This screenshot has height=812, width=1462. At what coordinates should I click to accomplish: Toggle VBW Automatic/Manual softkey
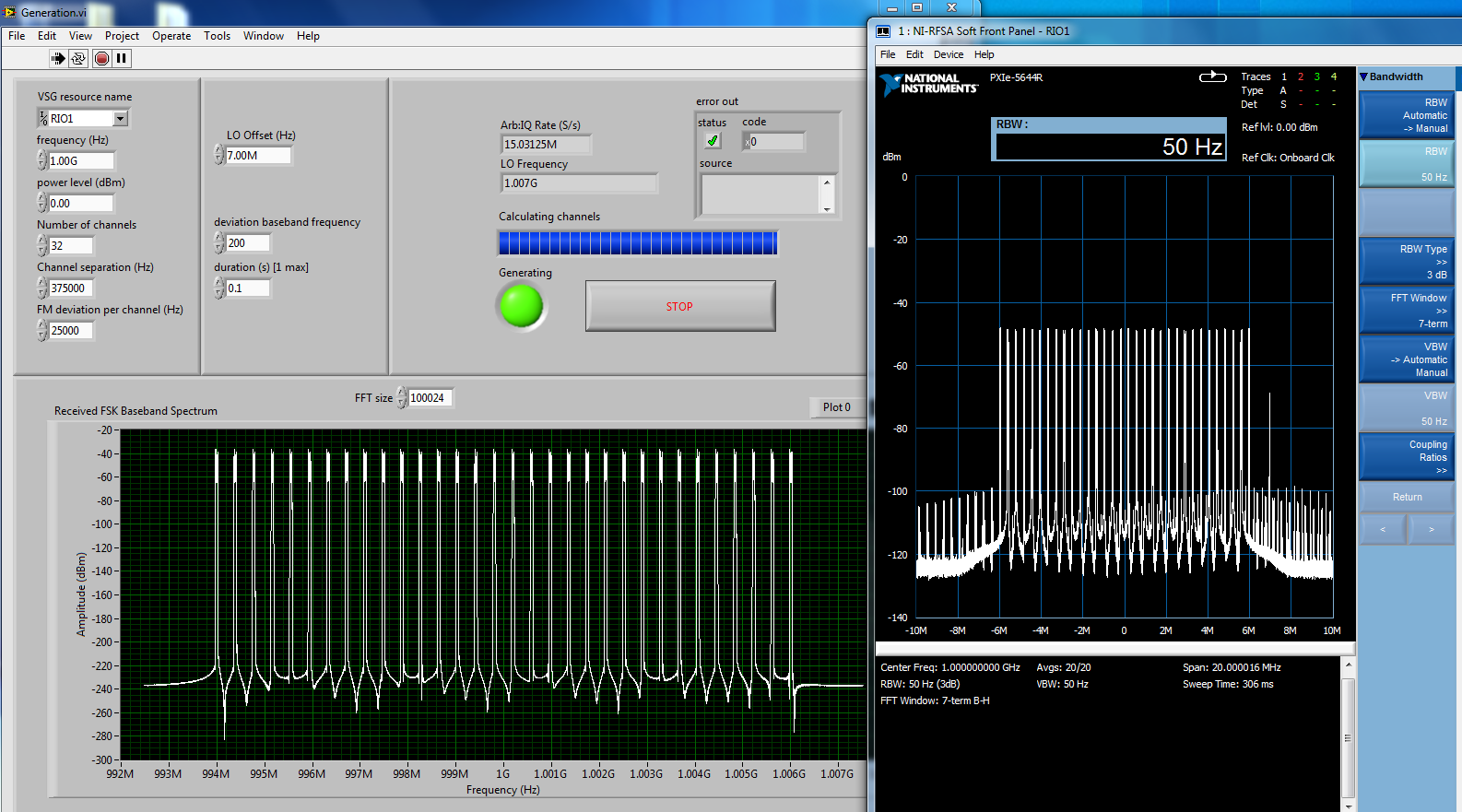click(1406, 359)
